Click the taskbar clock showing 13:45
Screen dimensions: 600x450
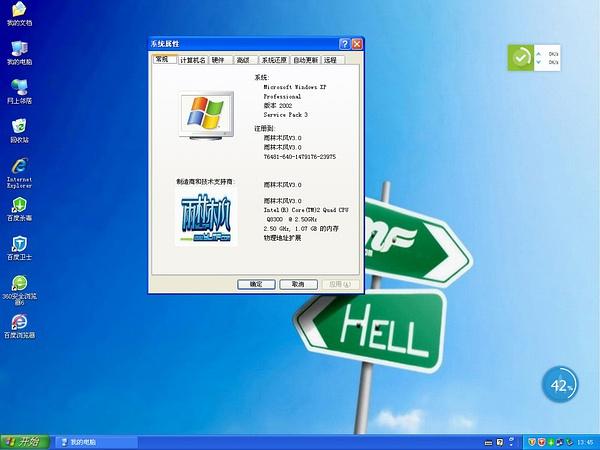click(585, 442)
